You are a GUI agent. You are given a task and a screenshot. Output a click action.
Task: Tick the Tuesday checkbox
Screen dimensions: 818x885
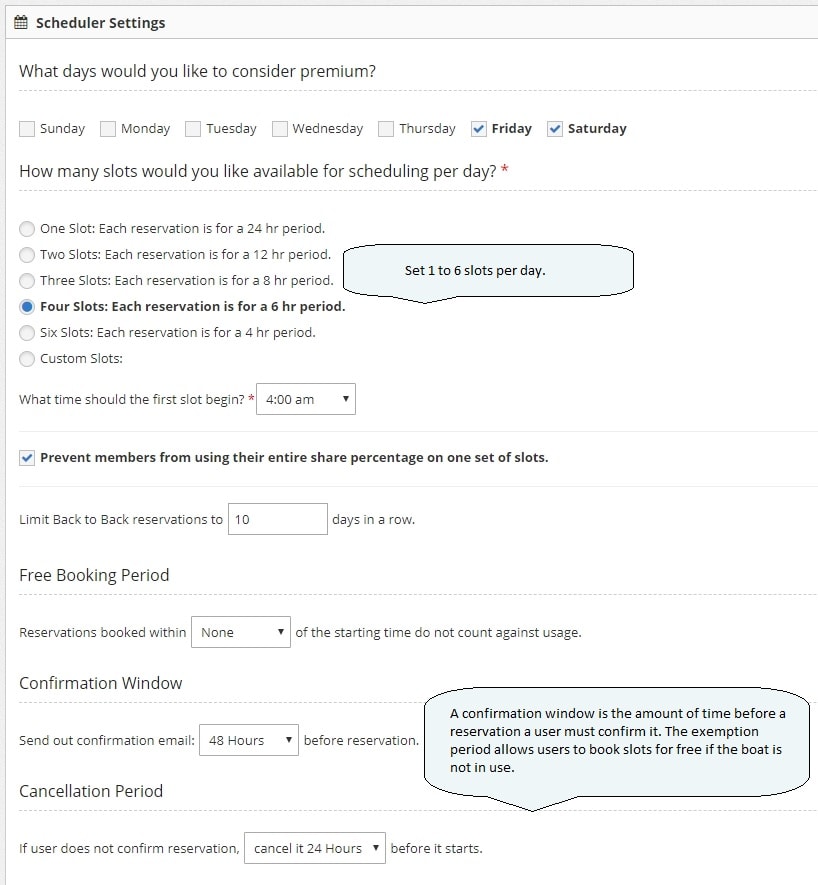click(x=193, y=129)
